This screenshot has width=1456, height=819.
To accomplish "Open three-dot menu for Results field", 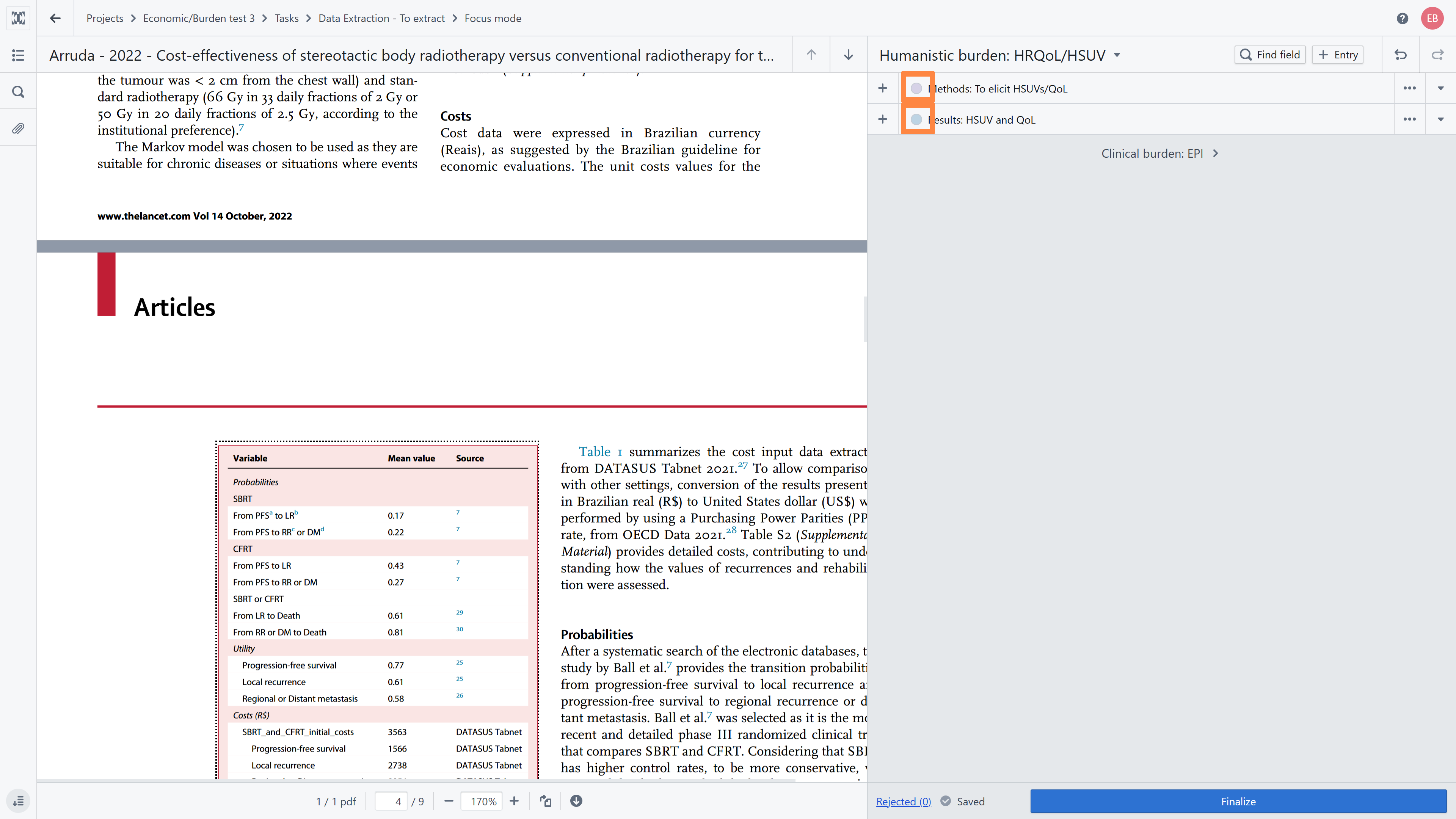I will [x=1410, y=119].
